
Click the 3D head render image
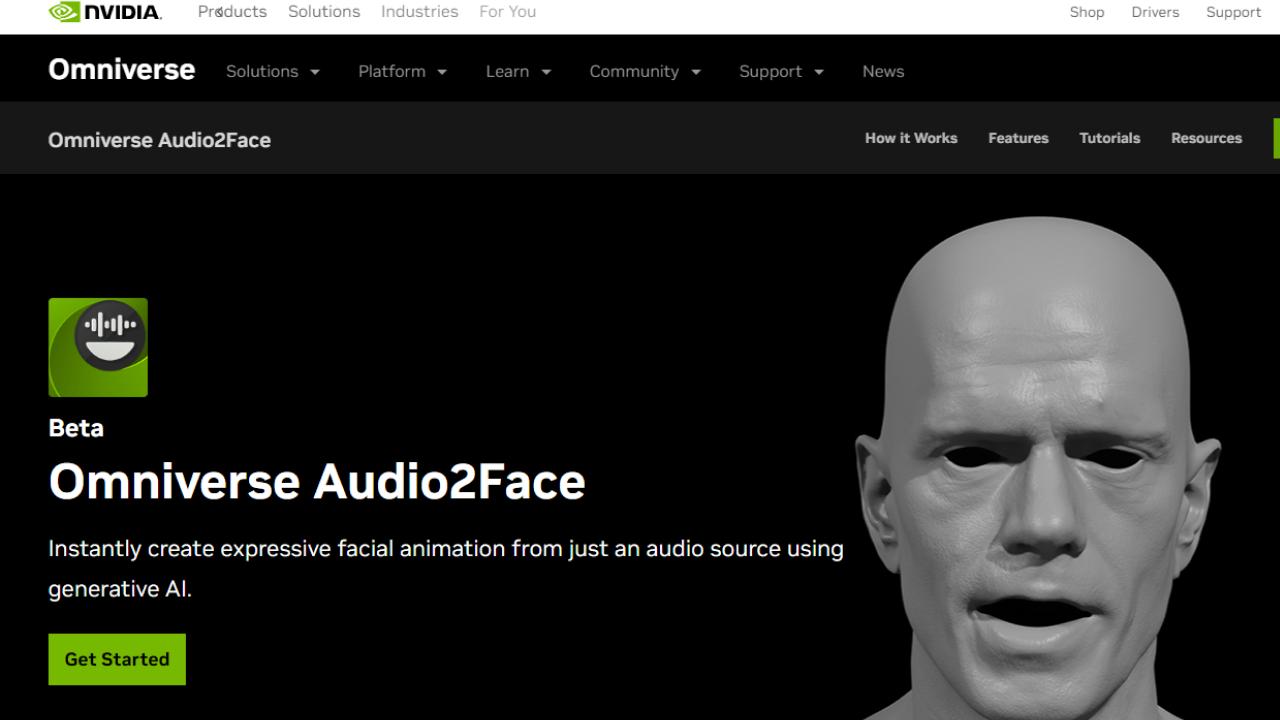[x=1040, y=470]
